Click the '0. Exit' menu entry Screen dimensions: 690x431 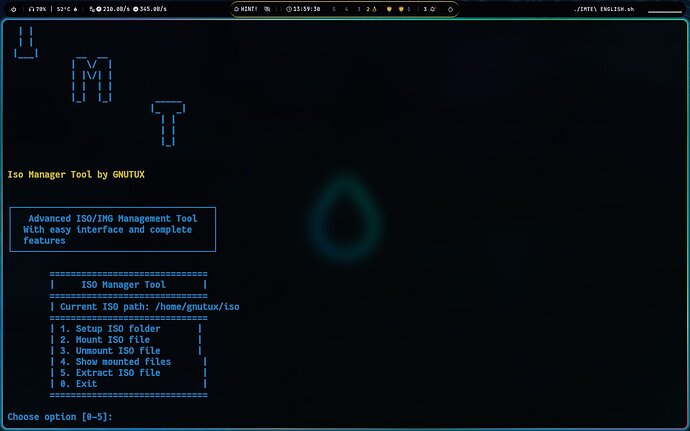pos(78,384)
